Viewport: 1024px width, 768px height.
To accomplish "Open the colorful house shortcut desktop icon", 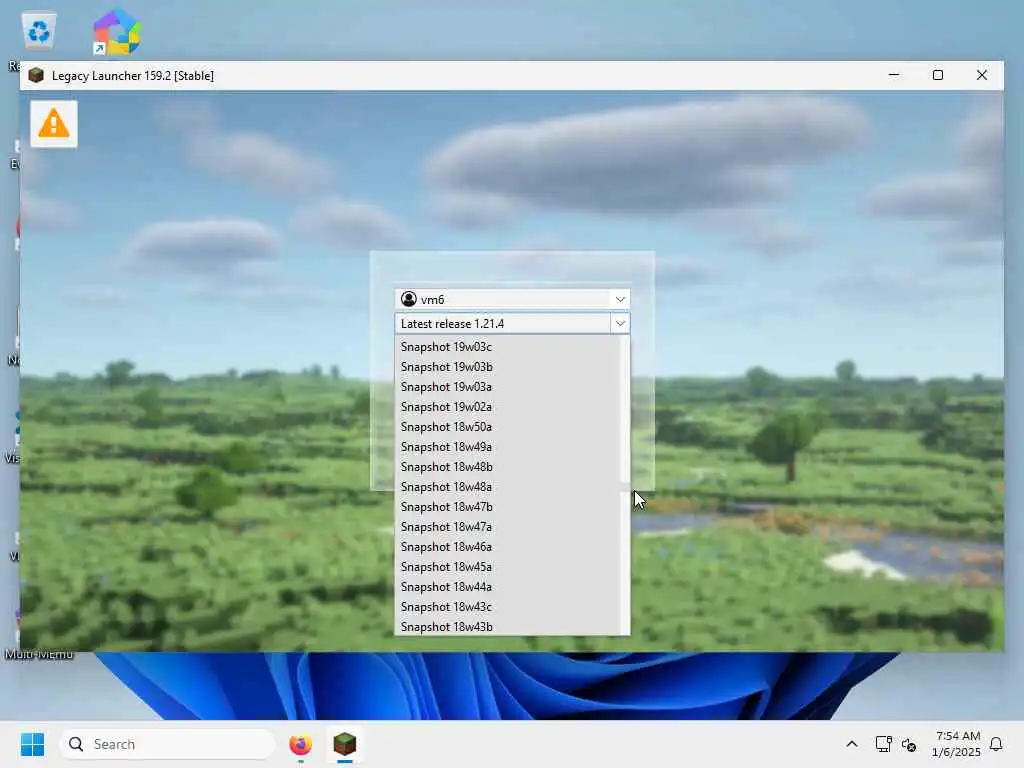I will (x=116, y=31).
